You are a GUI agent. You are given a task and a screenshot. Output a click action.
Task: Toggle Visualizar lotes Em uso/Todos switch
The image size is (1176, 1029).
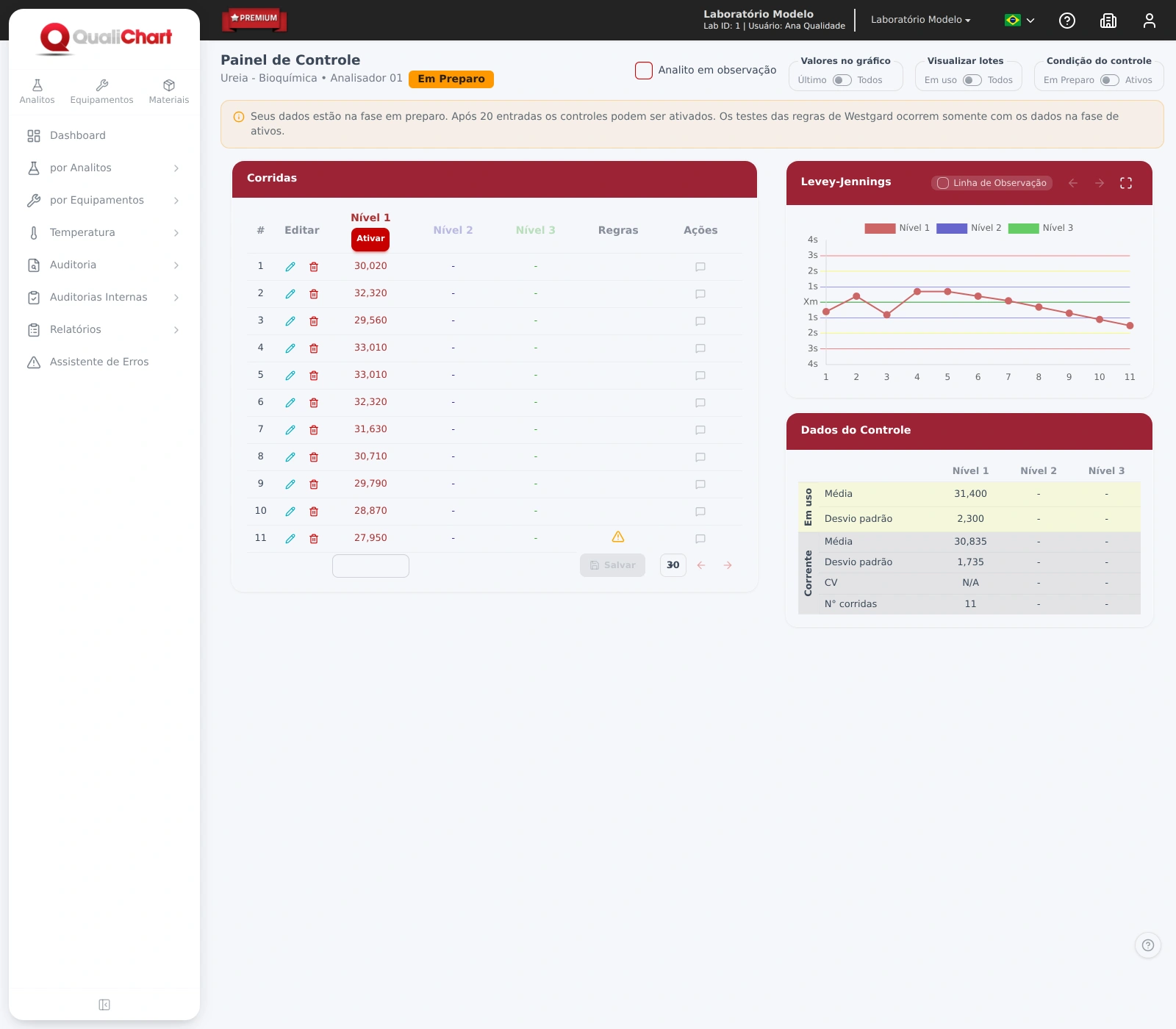pyautogui.click(x=972, y=80)
